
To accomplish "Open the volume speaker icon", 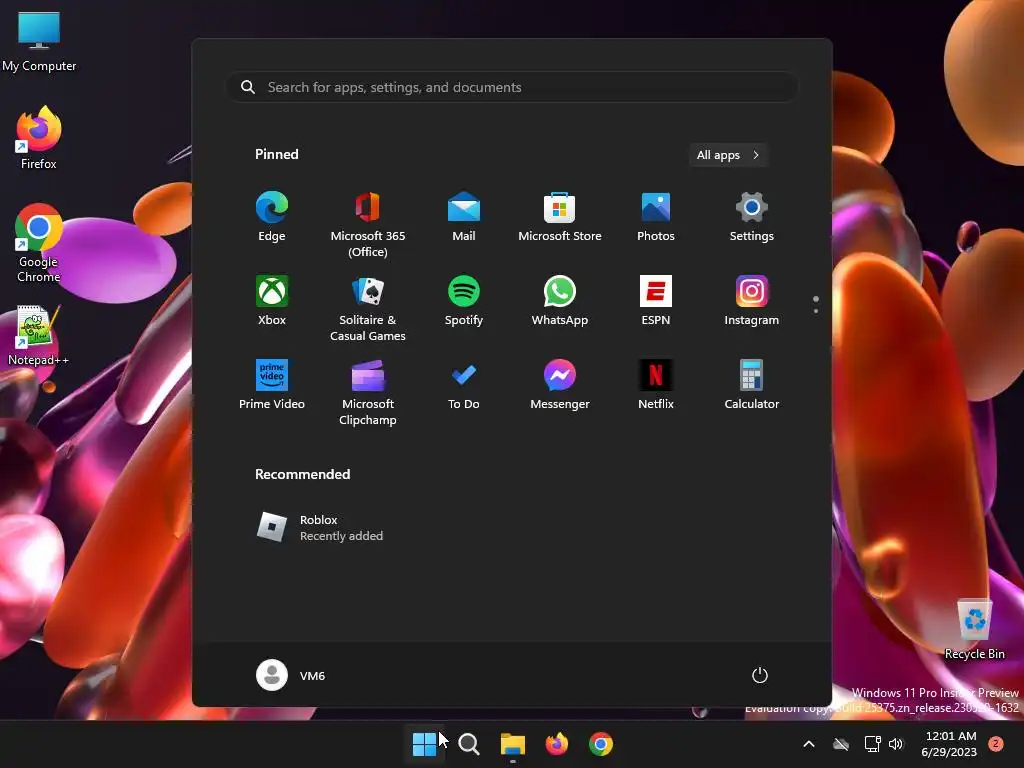I will coord(896,744).
